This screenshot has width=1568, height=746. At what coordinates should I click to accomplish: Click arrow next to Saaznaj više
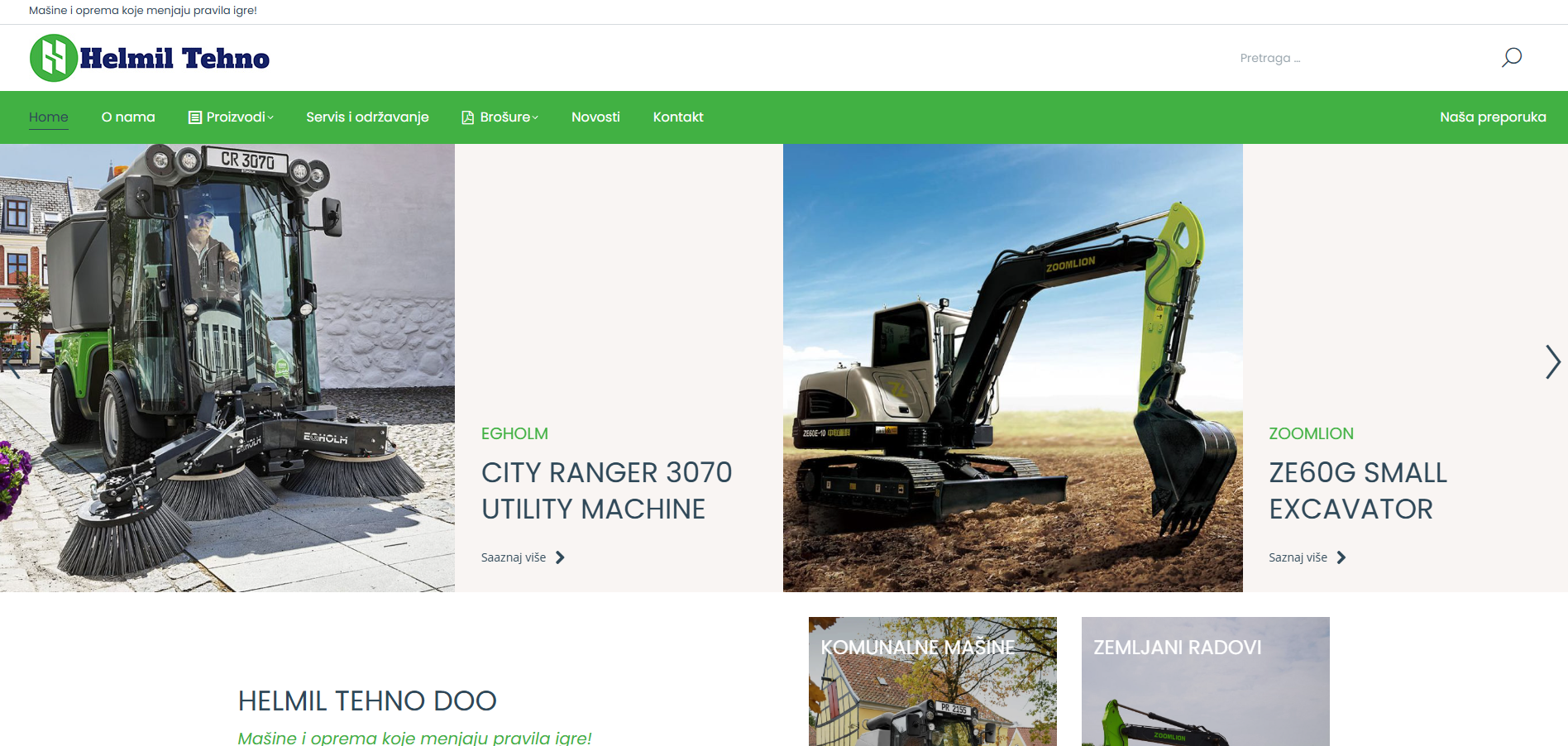[560, 557]
